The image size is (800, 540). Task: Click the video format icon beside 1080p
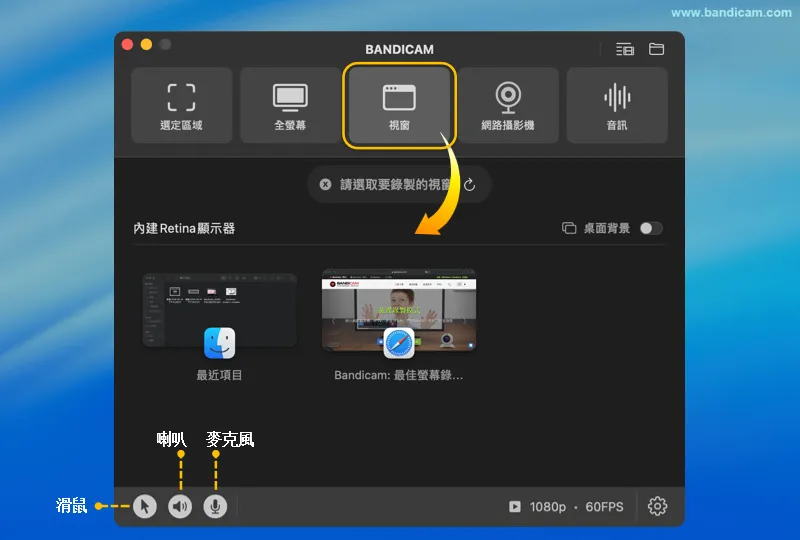point(515,506)
